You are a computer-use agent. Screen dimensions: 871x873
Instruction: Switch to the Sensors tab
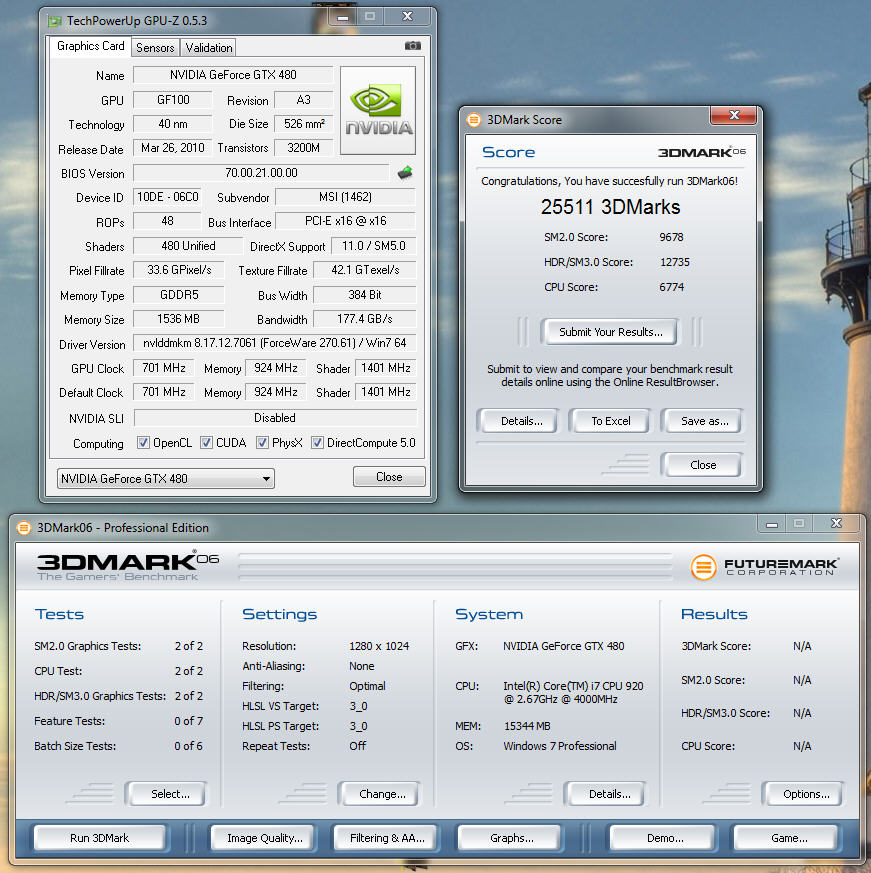tap(155, 48)
